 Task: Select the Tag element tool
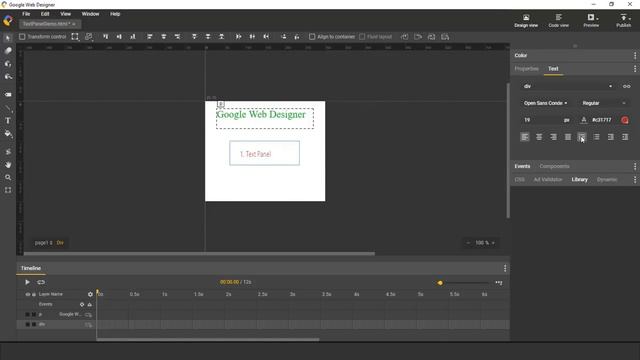click(8, 94)
